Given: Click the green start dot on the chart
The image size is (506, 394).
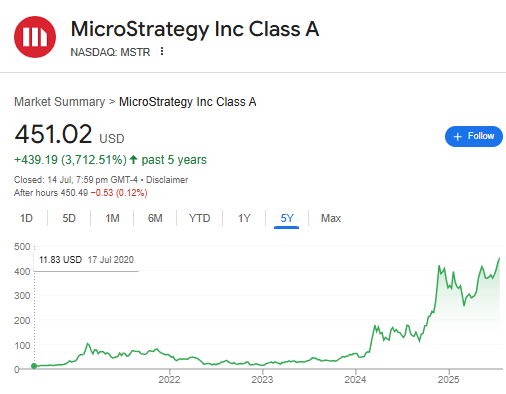Looking at the screenshot, I should (34, 366).
